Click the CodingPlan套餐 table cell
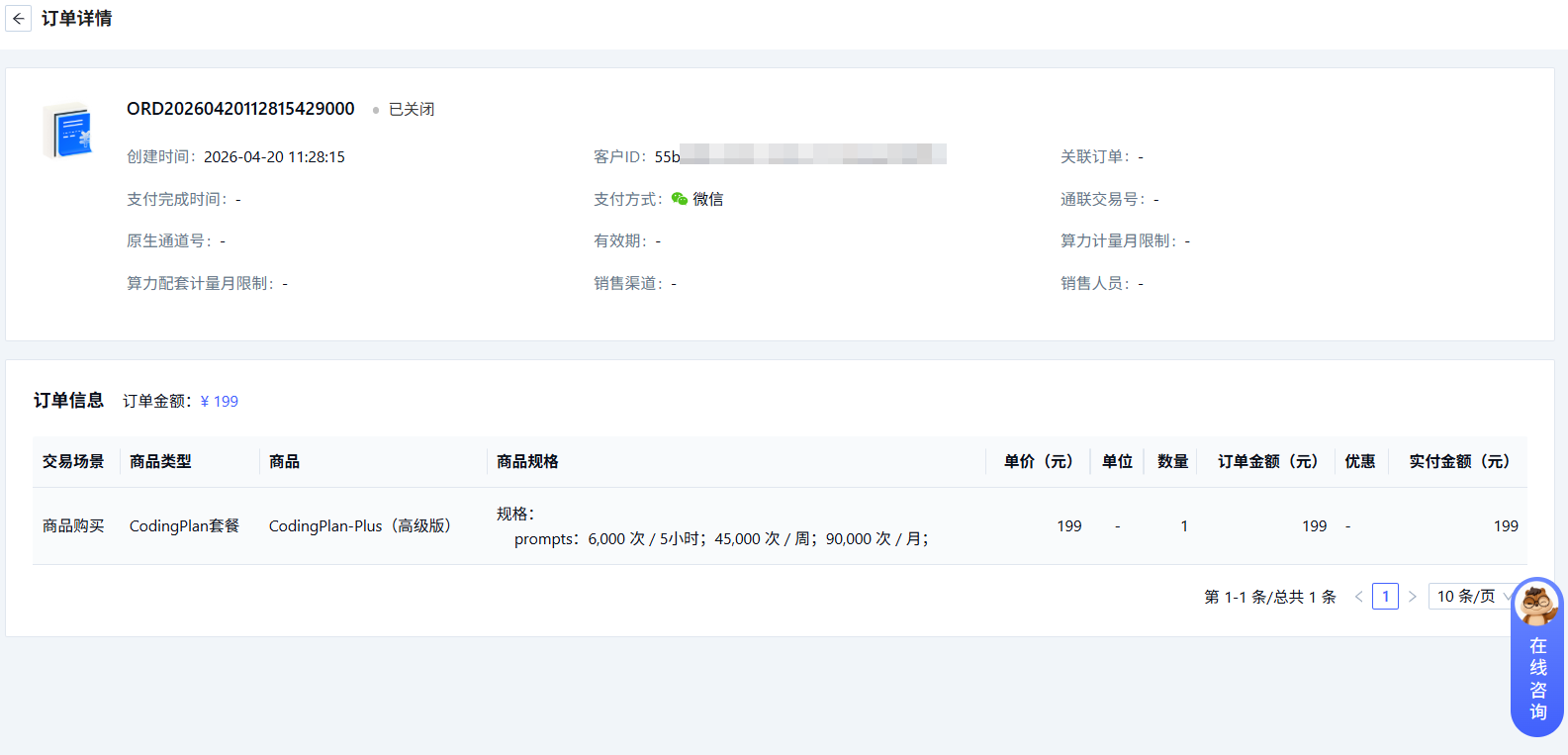The height and width of the screenshot is (755, 1568). point(184,525)
